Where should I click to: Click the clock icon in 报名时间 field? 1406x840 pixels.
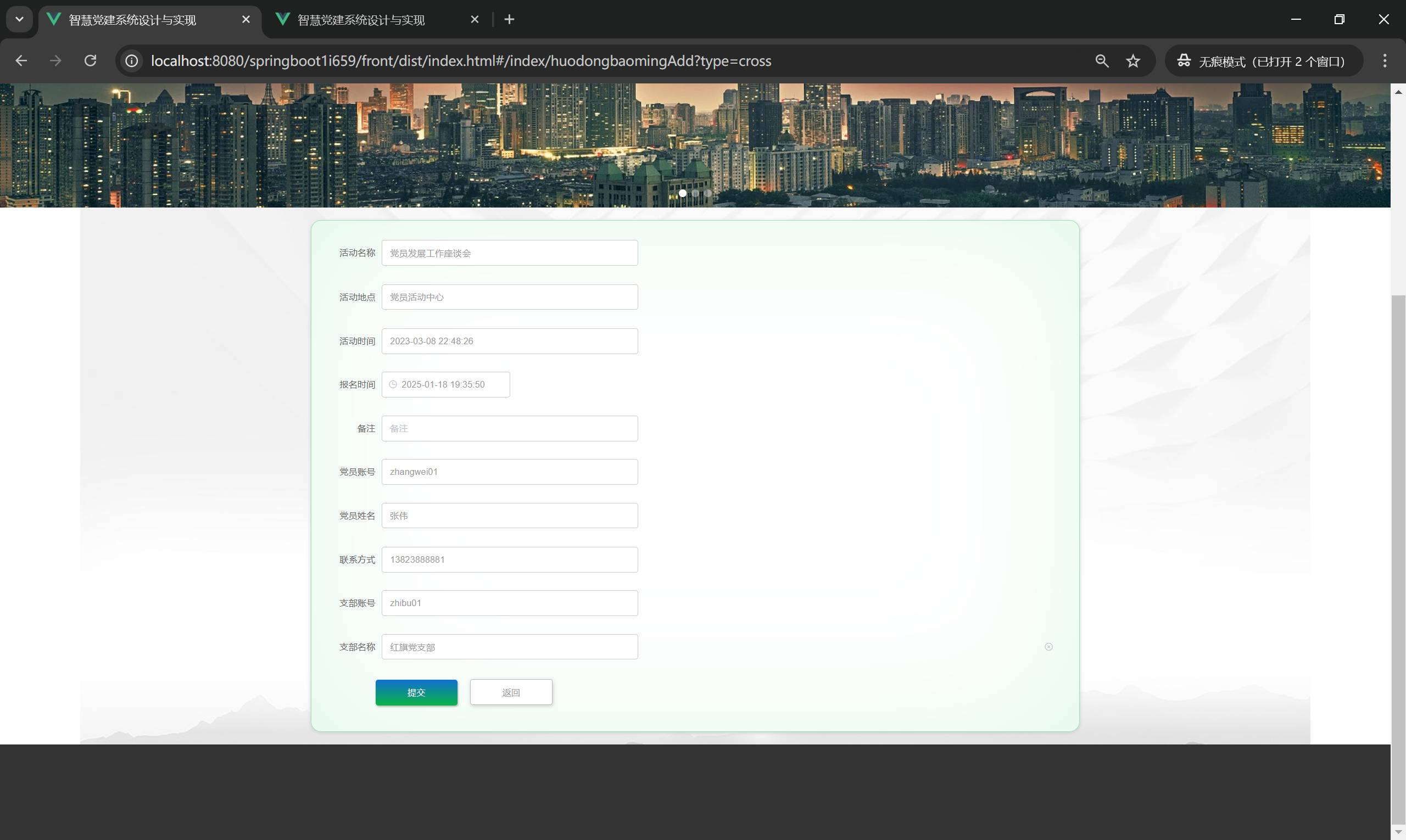393,385
